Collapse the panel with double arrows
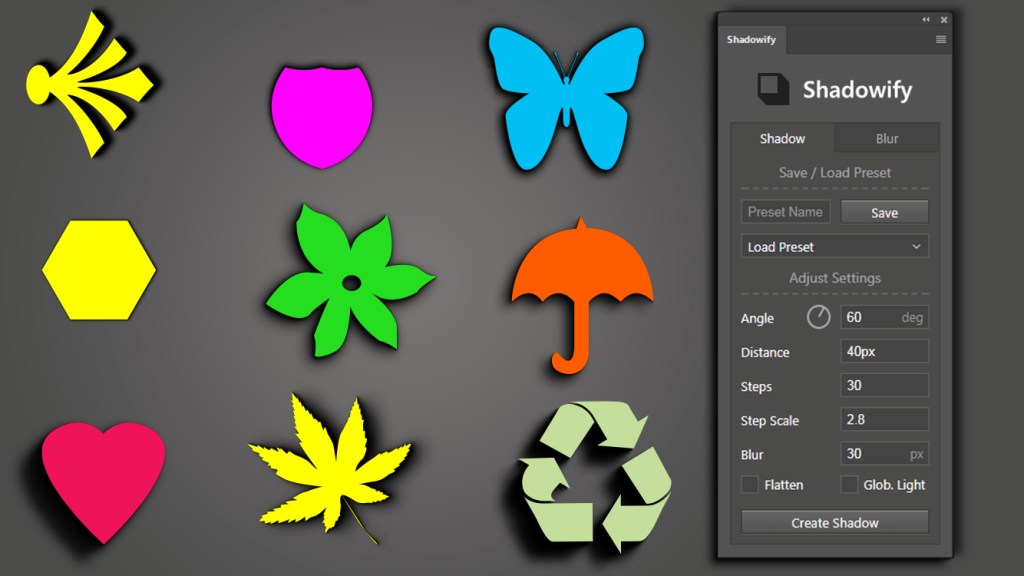 pos(925,20)
